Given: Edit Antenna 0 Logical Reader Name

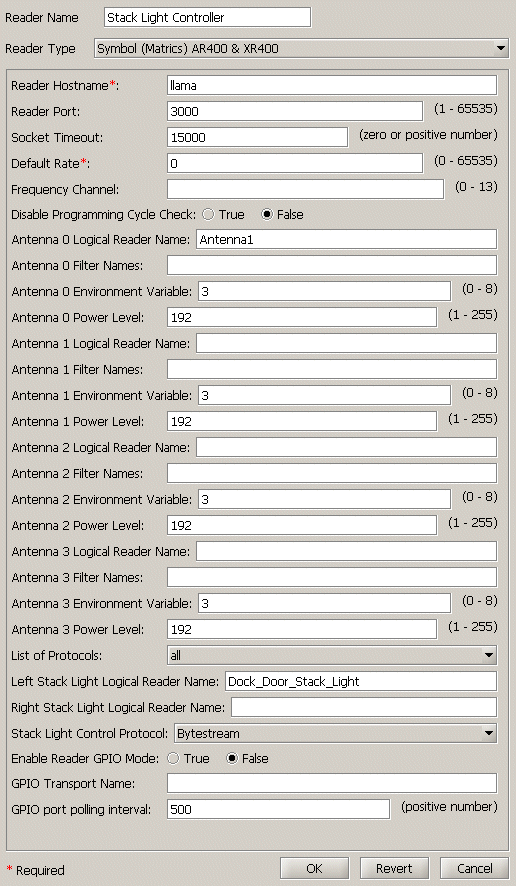Looking at the screenshot, I should 347,240.
